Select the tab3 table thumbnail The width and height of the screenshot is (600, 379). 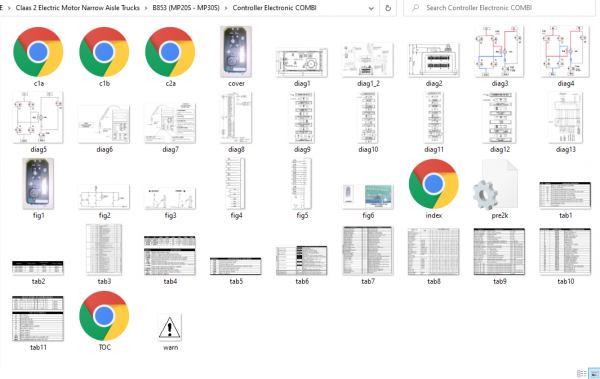104,250
